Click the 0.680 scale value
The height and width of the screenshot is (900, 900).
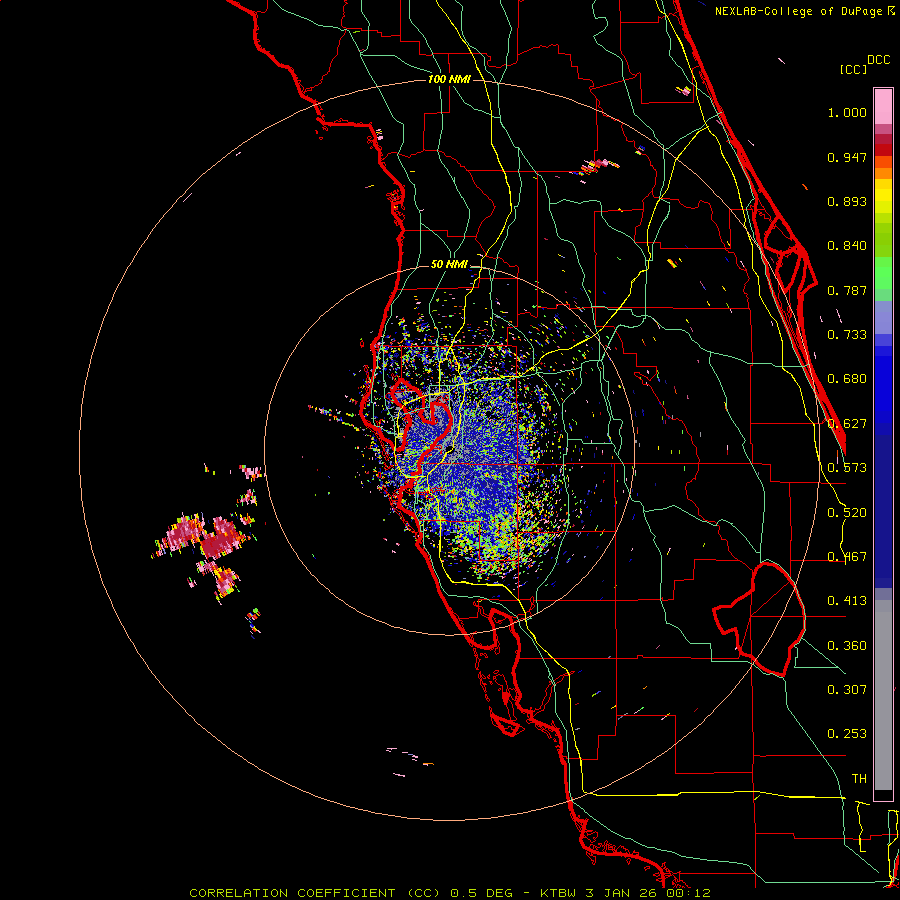(x=847, y=379)
